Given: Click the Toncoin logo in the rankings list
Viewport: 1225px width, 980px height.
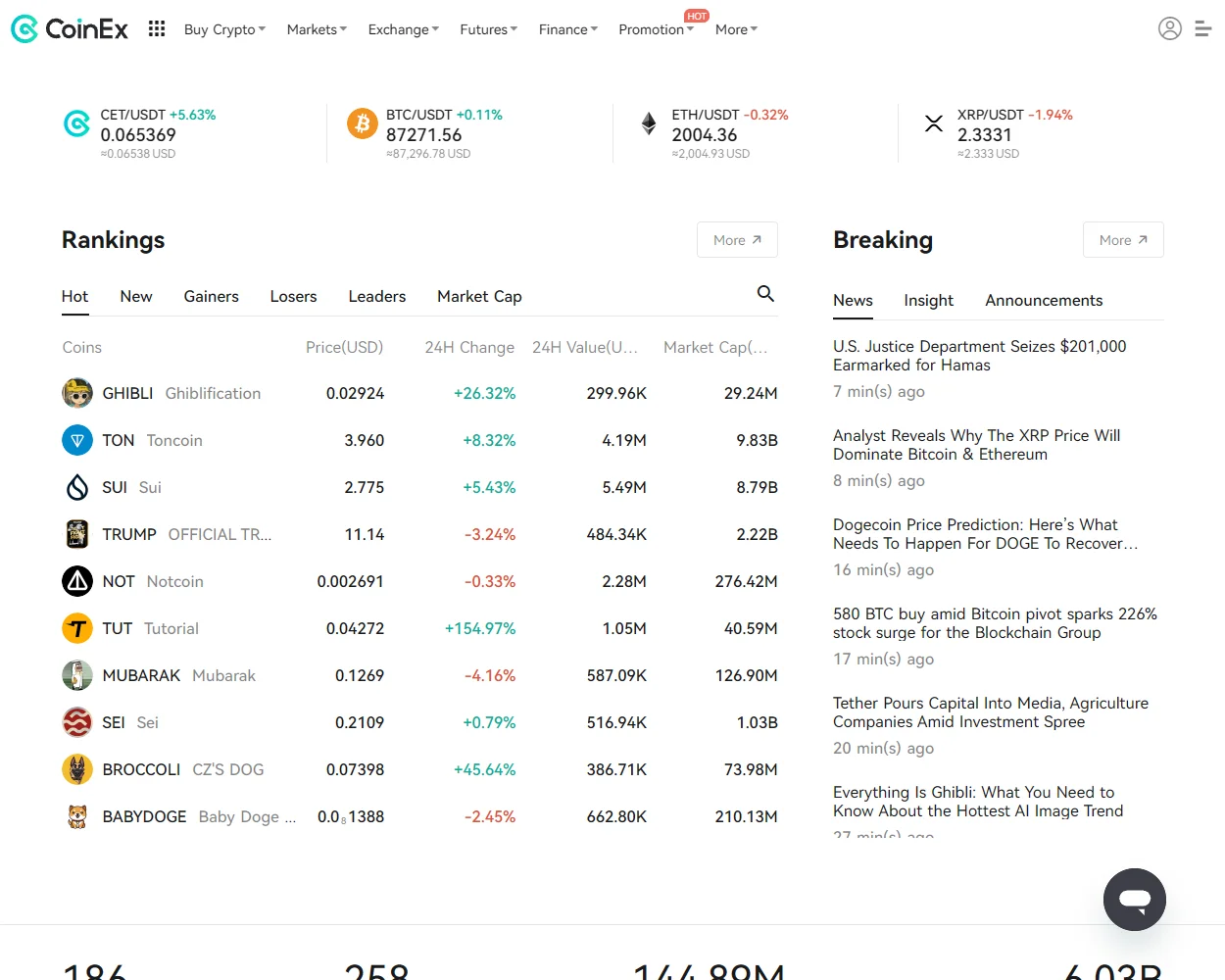Looking at the screenshot, I should (77, 440).
